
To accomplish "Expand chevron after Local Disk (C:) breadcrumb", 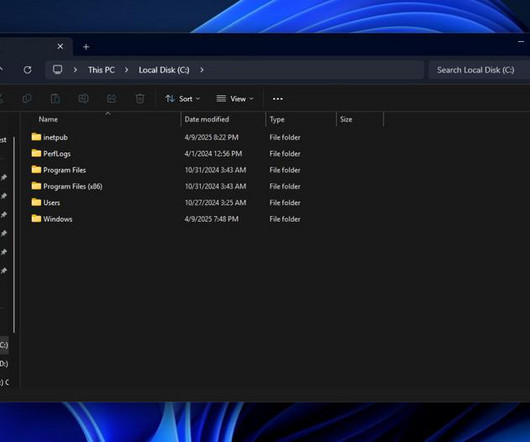I will click(x=202, y=70).
